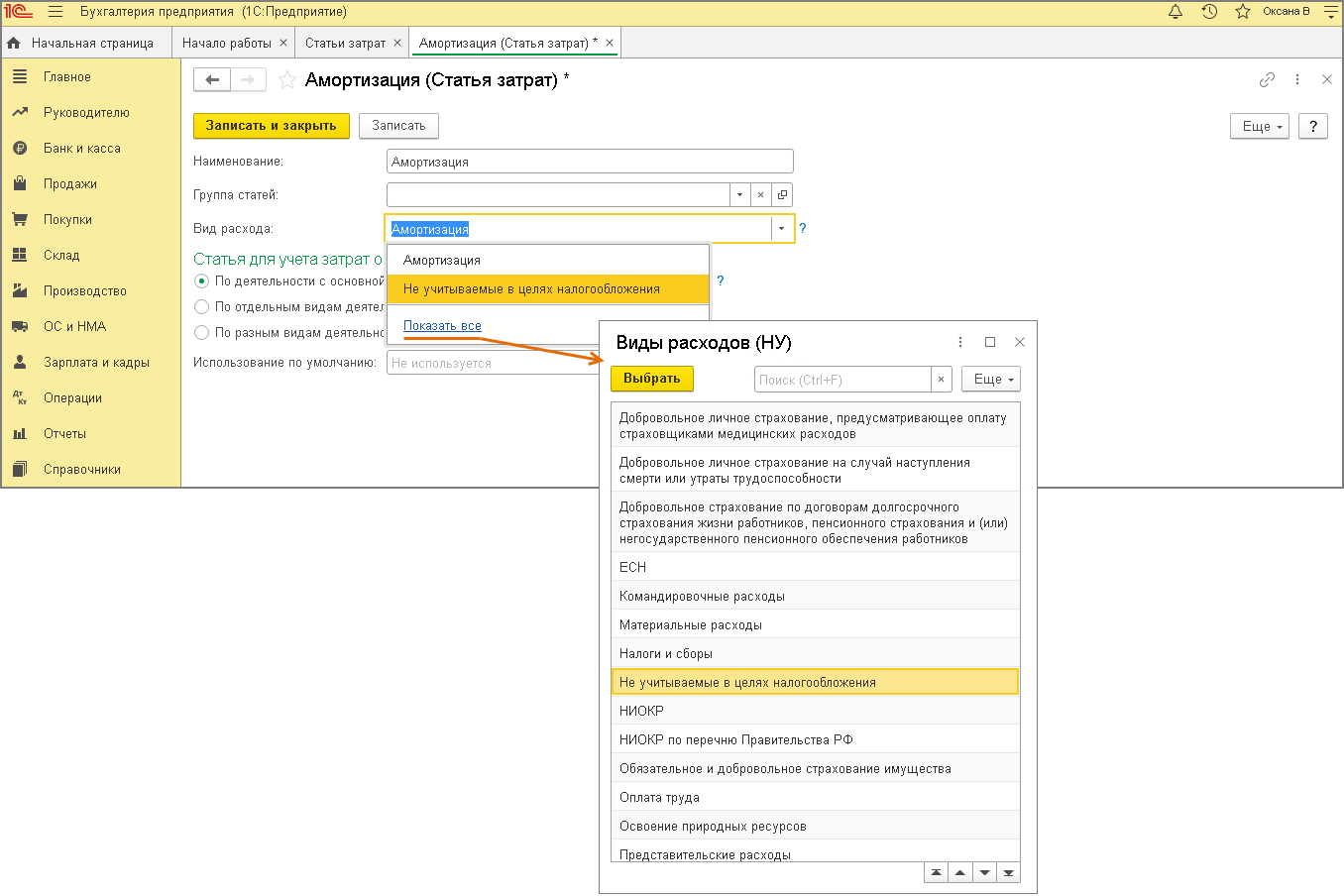This screenshot has height=896, width=1344.
Task: Add Амортизация form to favorites star
Action: [x=287, y=79]
